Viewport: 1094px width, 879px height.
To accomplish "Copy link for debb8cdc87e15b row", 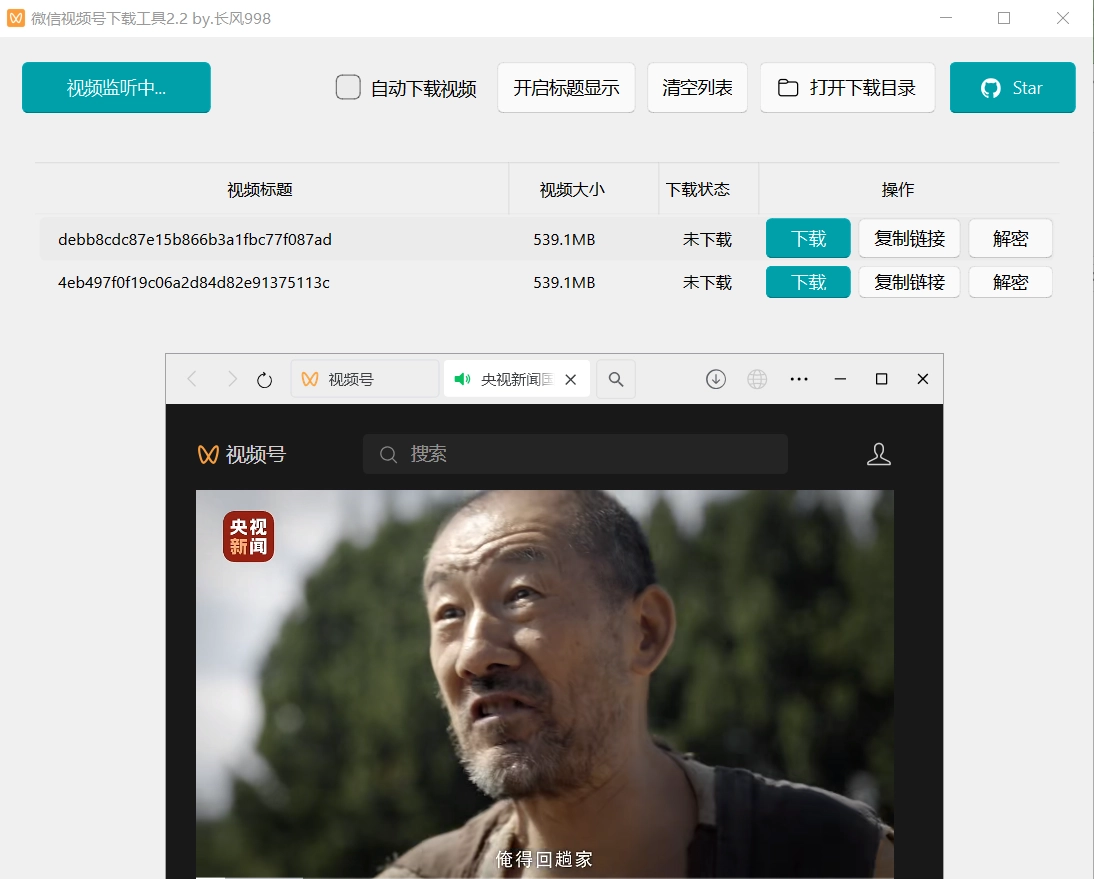I will tap(909, 239).
